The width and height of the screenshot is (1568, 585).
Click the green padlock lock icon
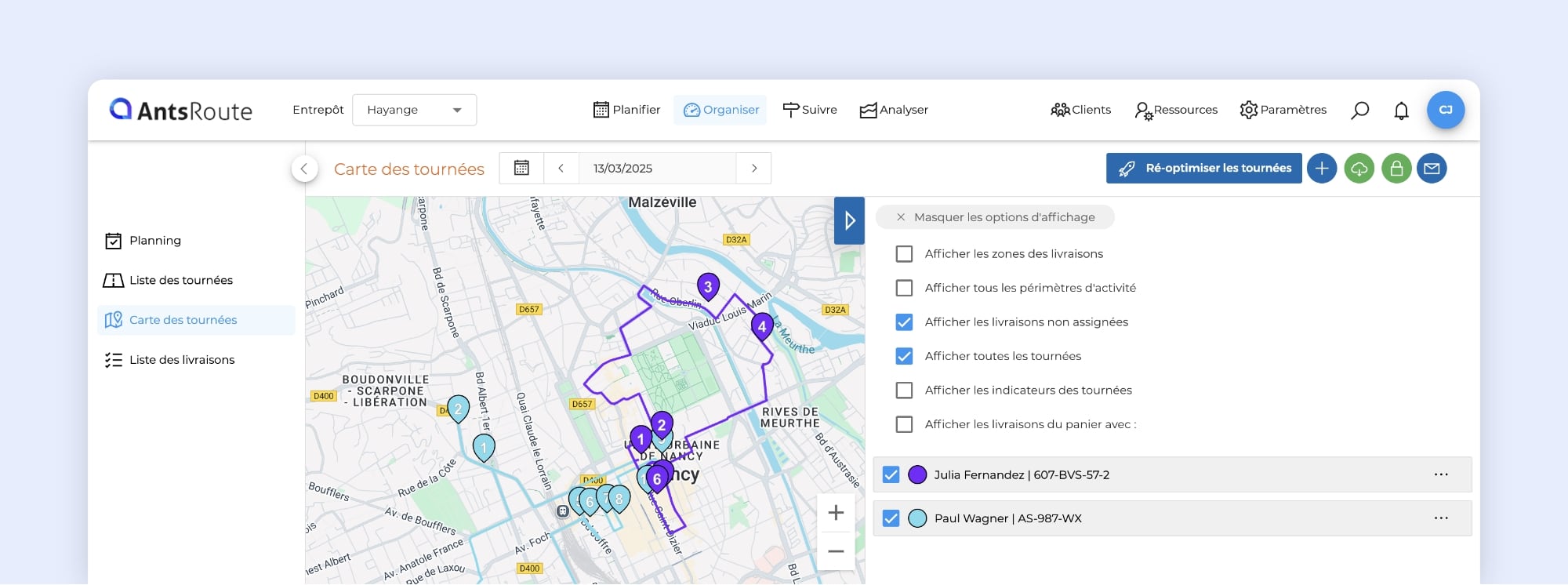pos(1396,169)
